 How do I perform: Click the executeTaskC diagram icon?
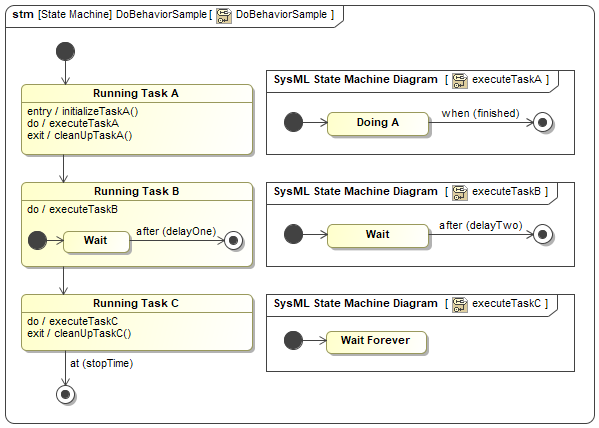(460, 305)
